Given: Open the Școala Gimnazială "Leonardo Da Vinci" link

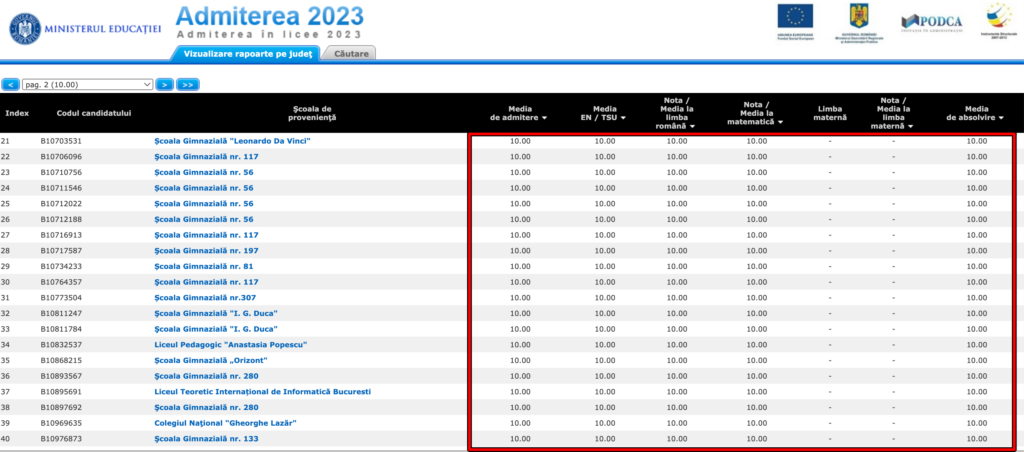Looking at the screenshot, I should point(232,141).
